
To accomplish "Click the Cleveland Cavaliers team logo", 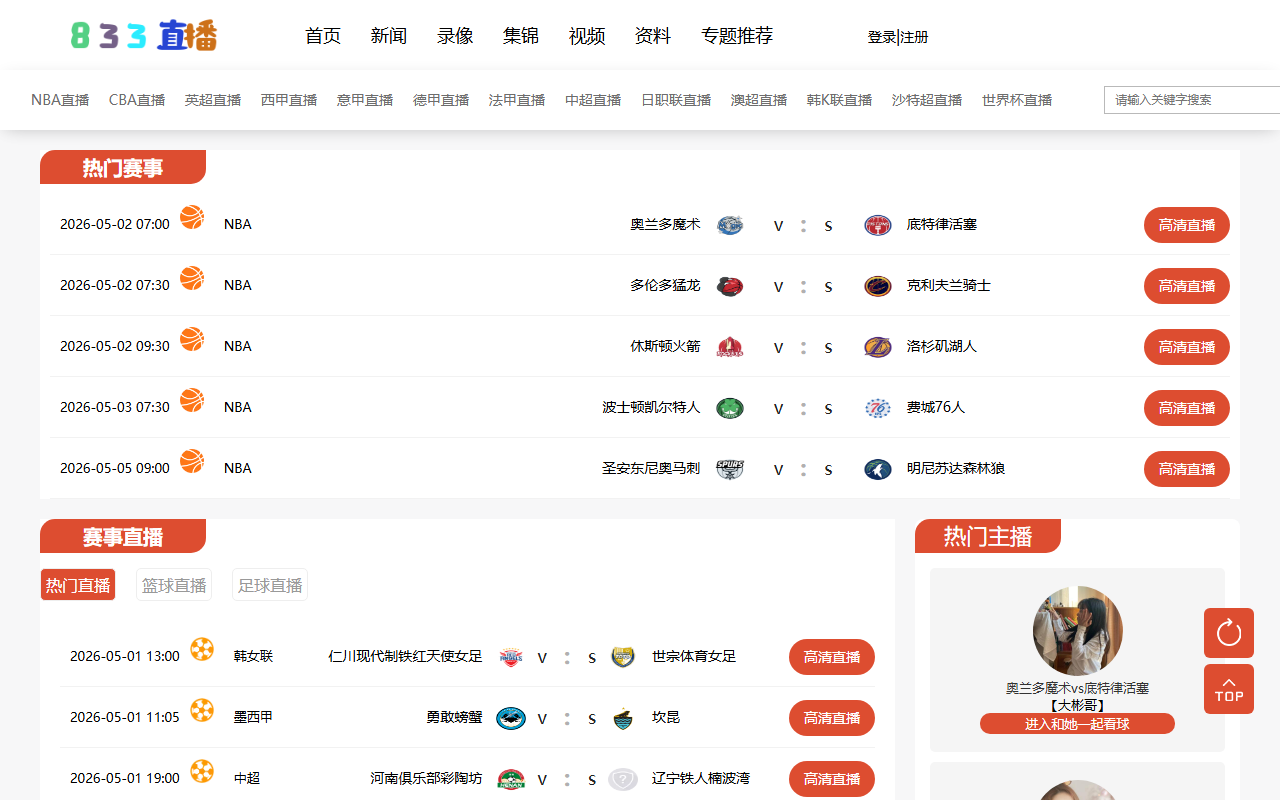I will point(878,286).
